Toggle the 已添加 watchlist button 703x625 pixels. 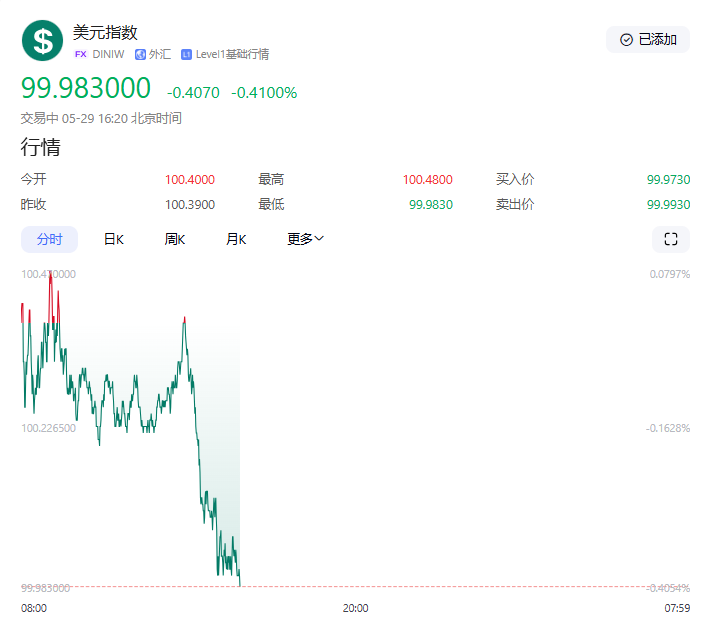click(x=648, y=39)
